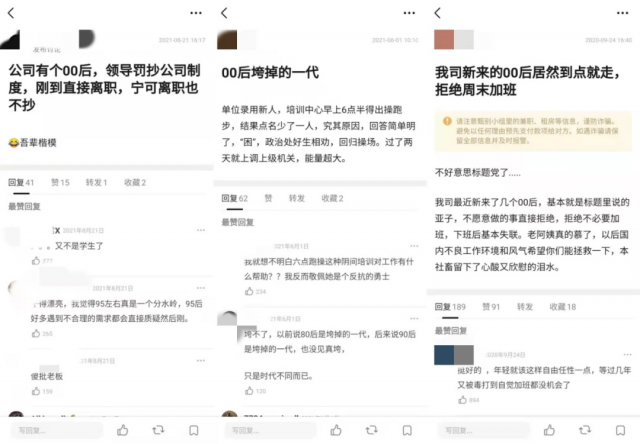This screenshot has height=444, width=640.
Task: Select the 收藏 18 tab
Action: click(x=562, y=307)
